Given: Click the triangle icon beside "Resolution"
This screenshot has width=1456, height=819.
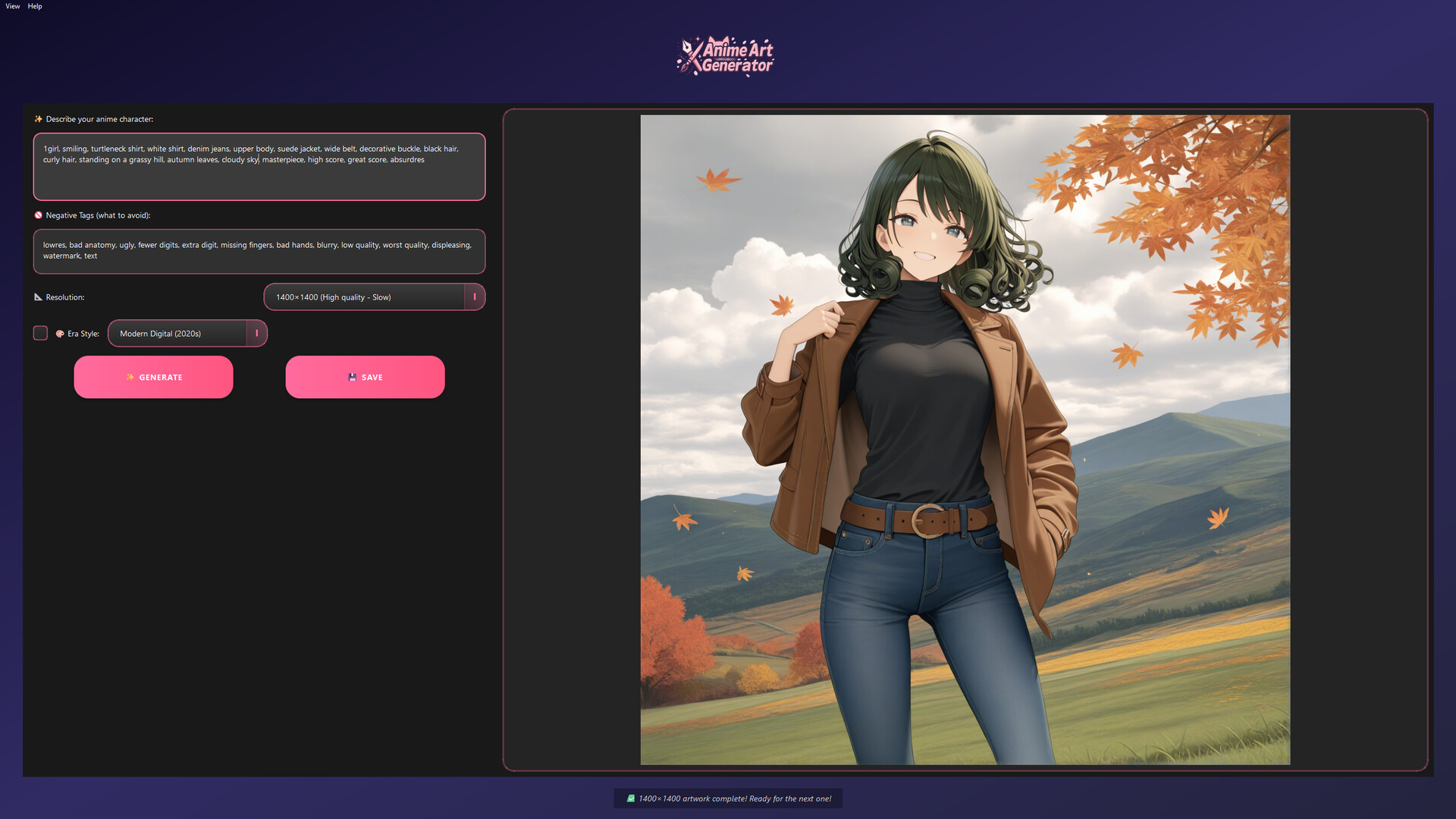Looking at the screenshot, I should click(38, 297).
